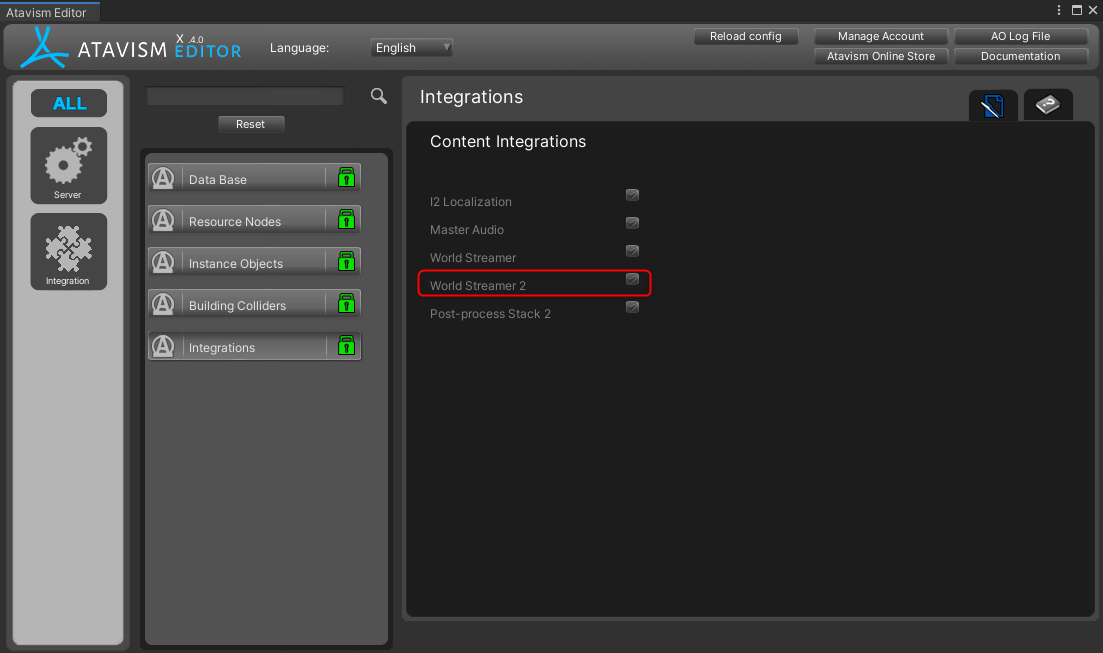Toggle the Master Audio checkbox
The image size is (1103, 653).
pyautogui.click(x=632, y=223)
